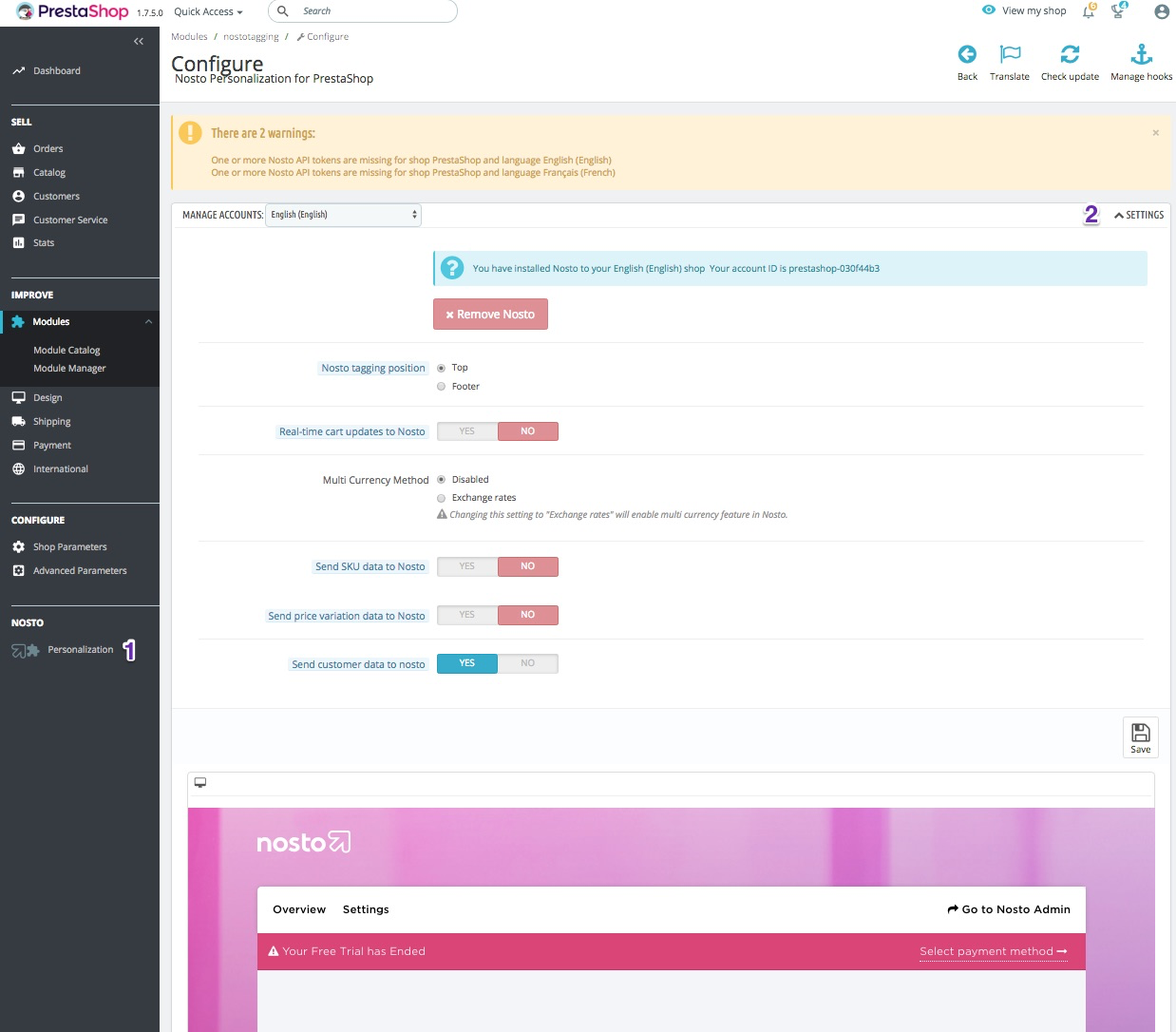
Task: Click the View my shop eye icon
Action: click(989, 10)
